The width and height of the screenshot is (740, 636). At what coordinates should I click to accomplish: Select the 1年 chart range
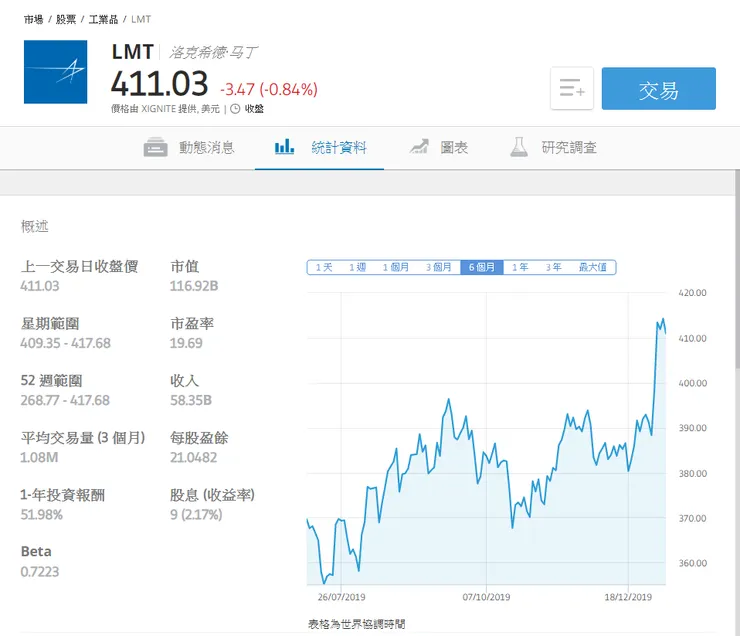point(520,268)
